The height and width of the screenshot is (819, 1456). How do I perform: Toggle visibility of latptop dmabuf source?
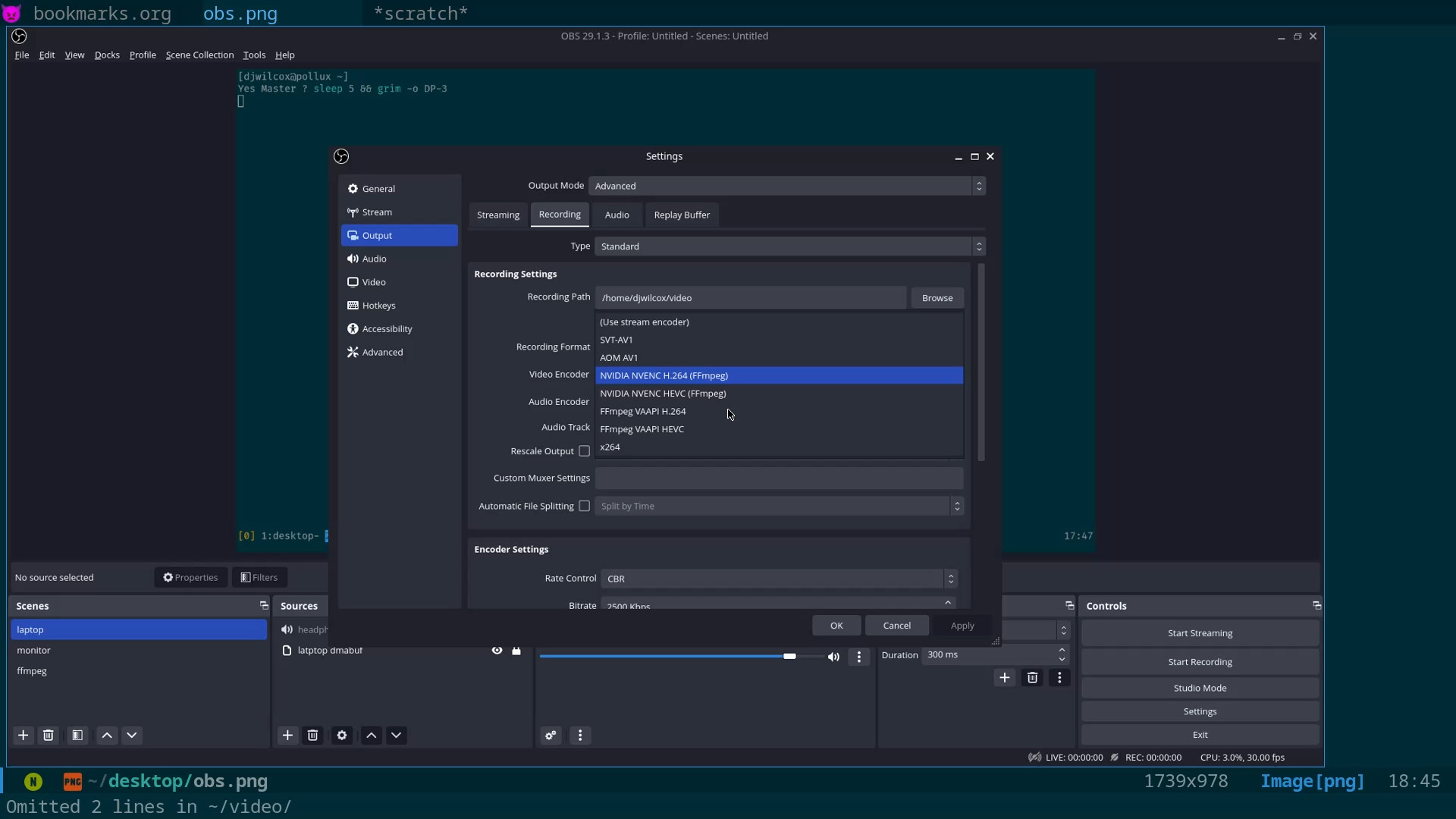click(497, 650)
